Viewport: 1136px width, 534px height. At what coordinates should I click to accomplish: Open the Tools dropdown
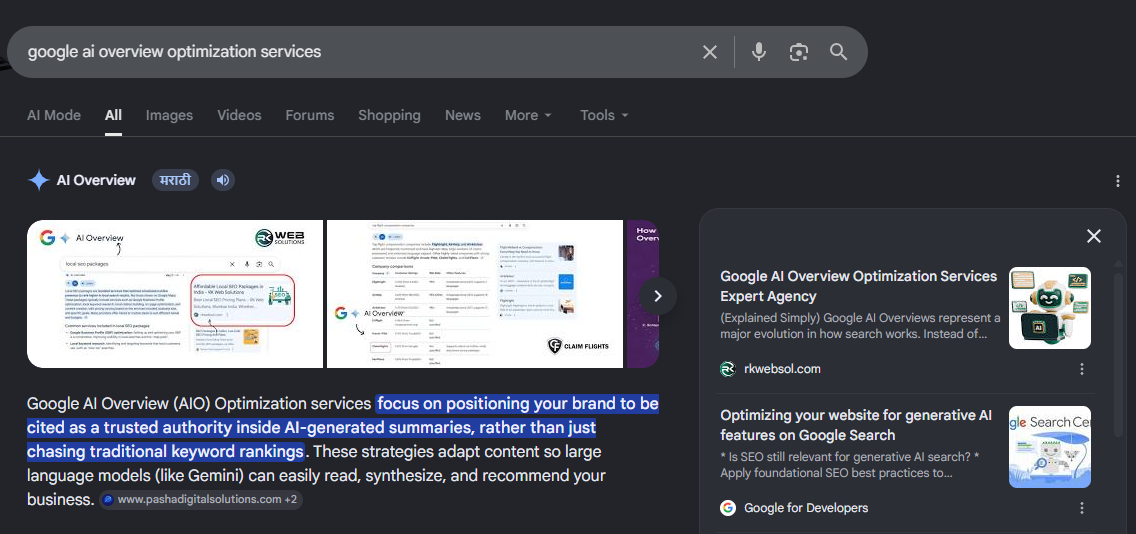coord(604,115)
